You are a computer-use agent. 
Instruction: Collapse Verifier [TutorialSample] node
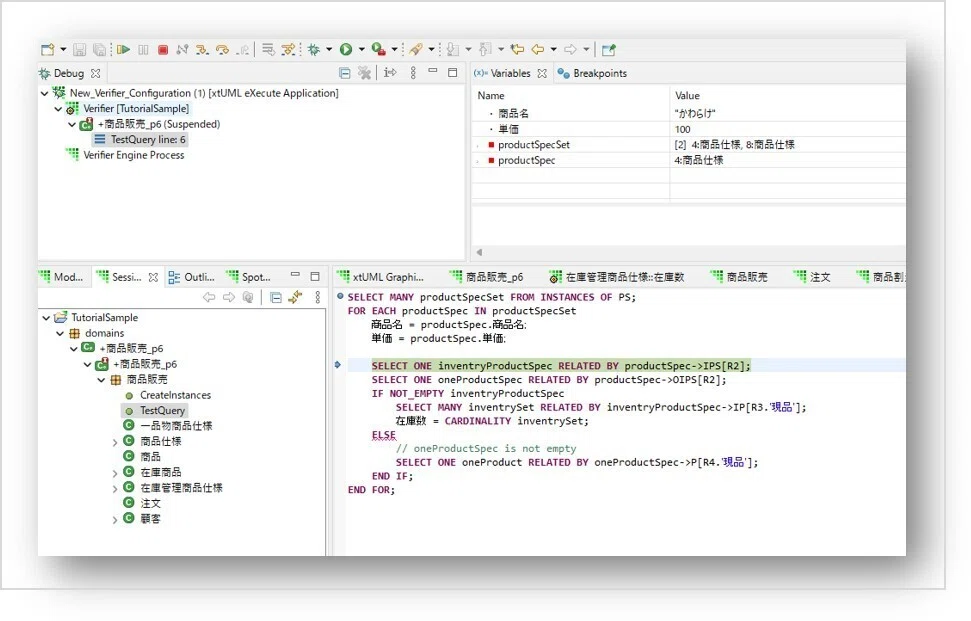(x=58, y=109)
